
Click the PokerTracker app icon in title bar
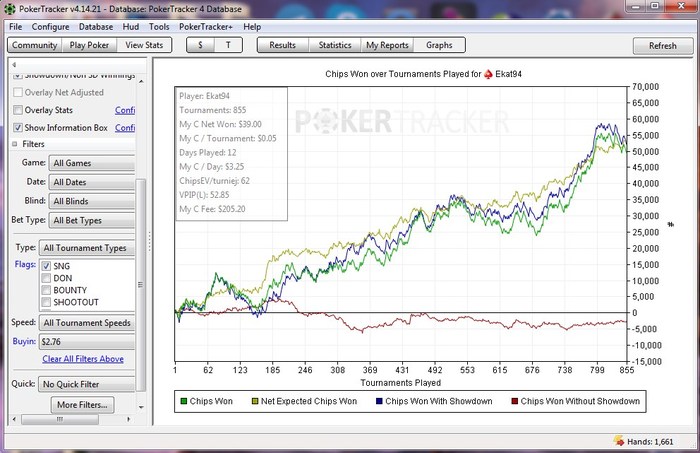9,8
